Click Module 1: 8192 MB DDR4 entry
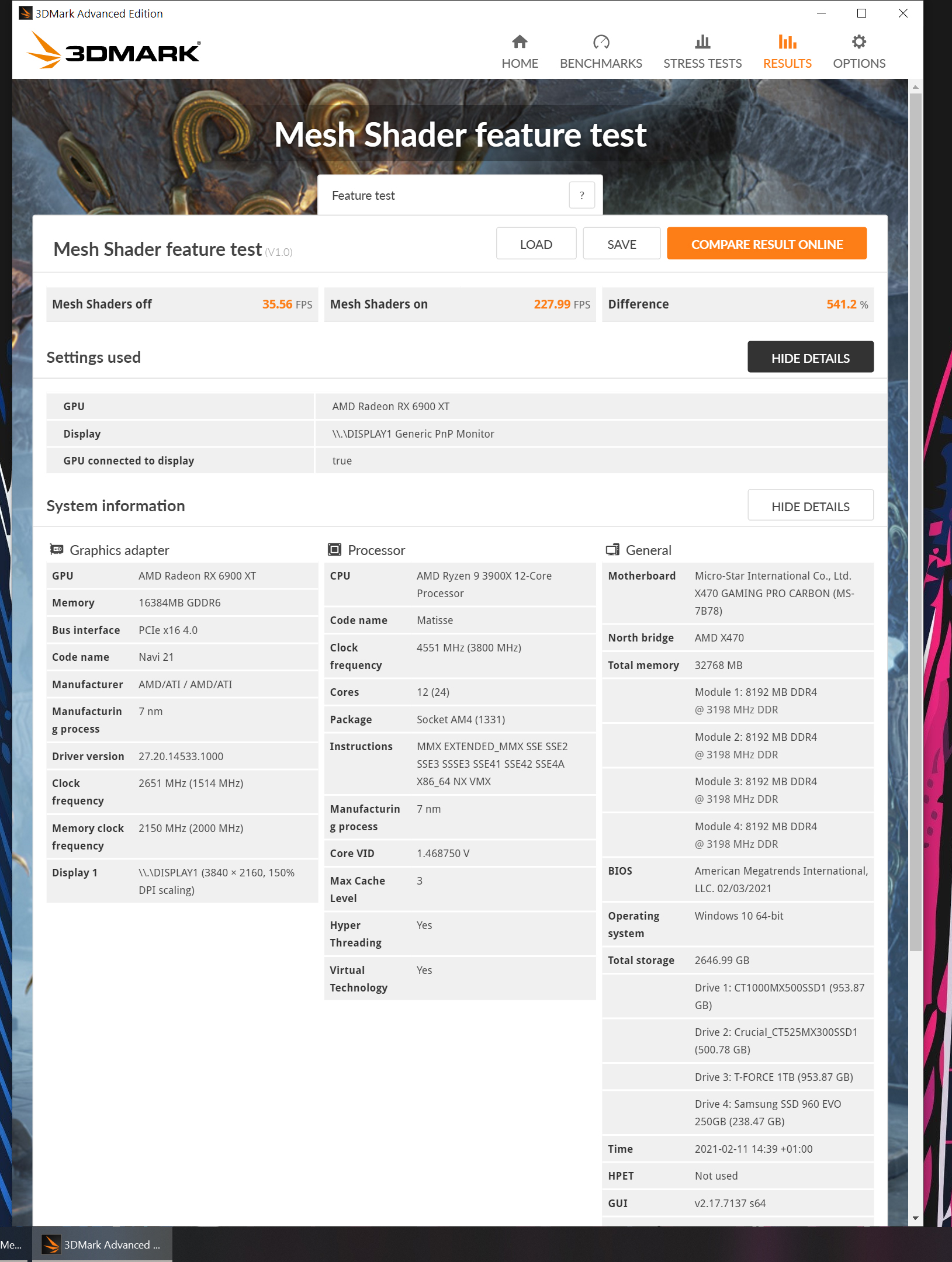952x1262 pixels. [756, 701]
